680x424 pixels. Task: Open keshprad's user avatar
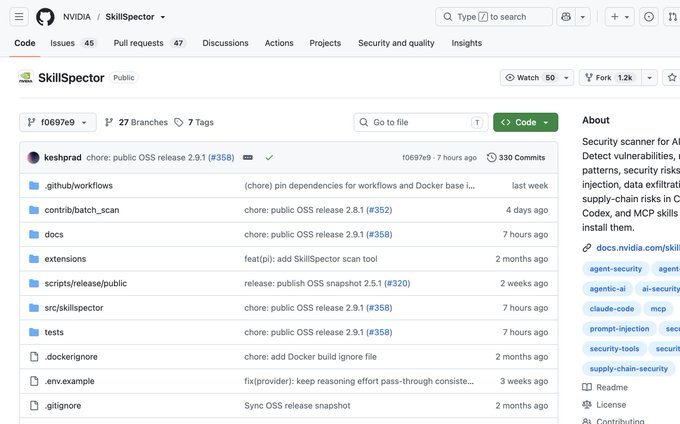tap(33, 157)
